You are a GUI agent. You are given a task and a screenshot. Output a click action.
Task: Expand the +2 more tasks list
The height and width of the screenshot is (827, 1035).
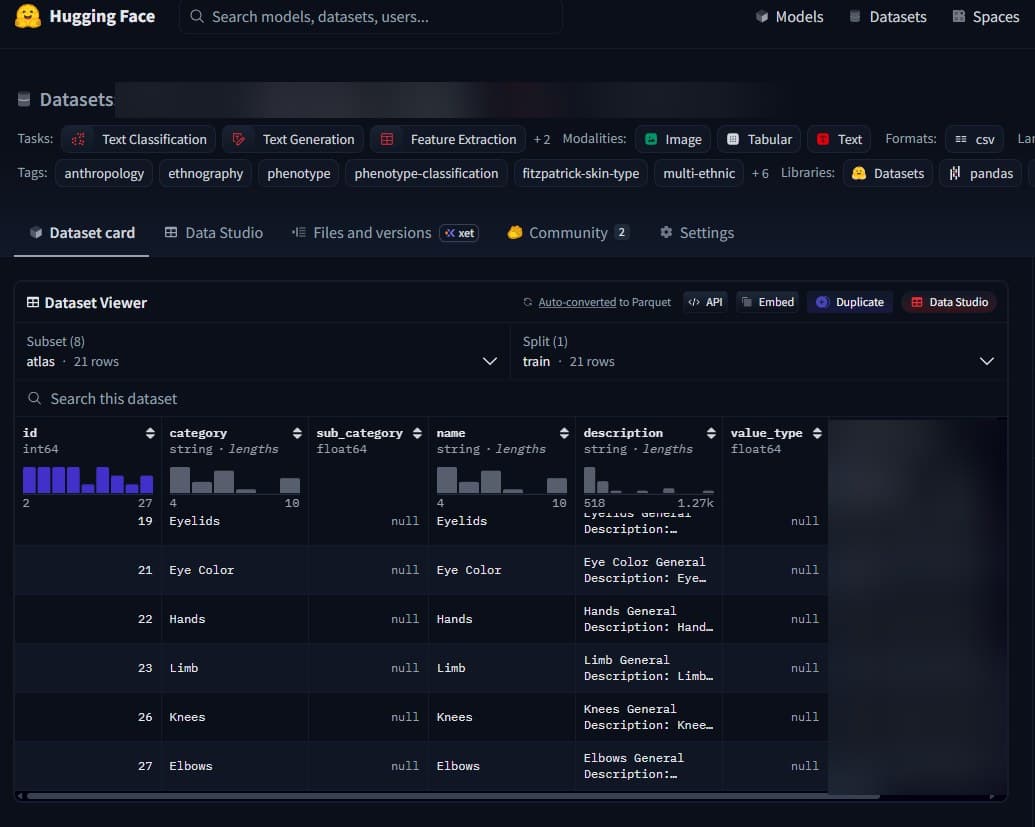542,139
